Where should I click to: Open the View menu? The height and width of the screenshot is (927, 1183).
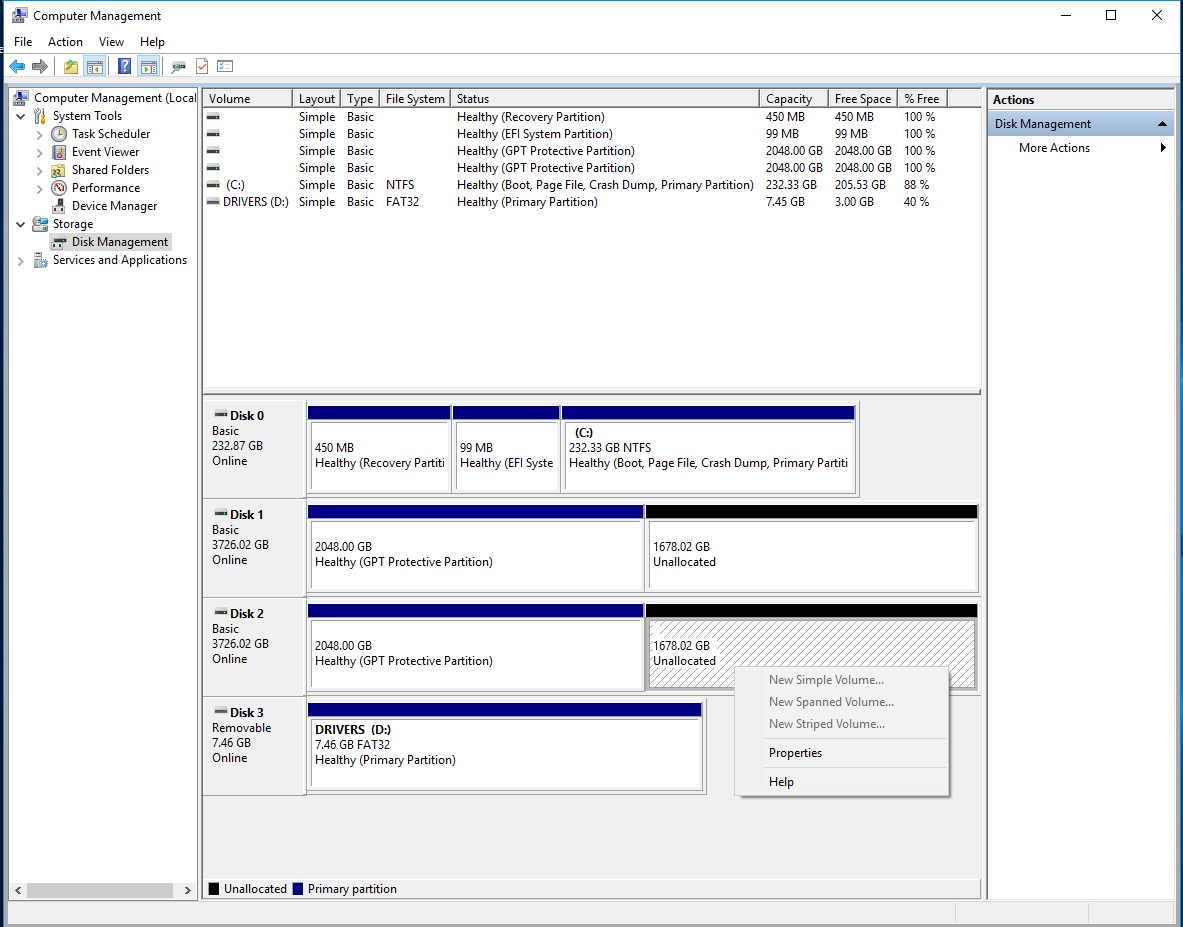click(x=111, y=41)
